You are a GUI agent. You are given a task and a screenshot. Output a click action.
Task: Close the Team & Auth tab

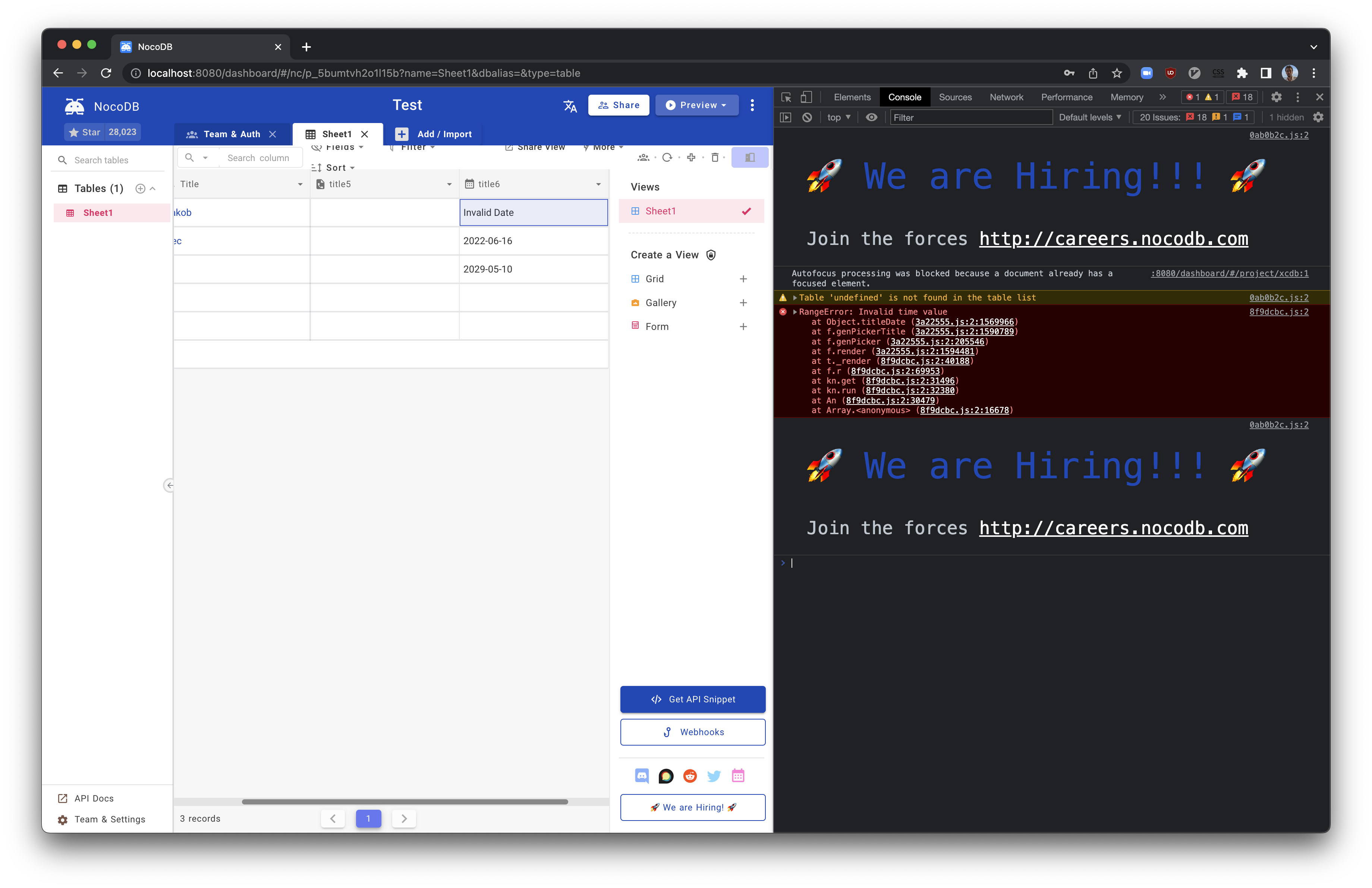[x=273, y=134]
